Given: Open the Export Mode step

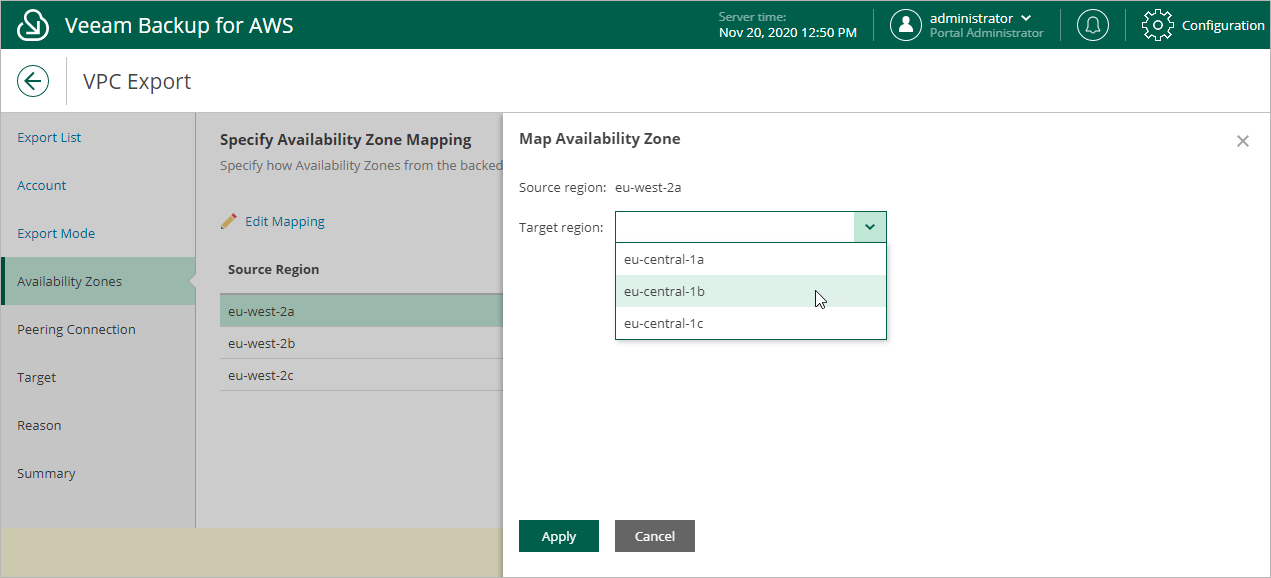Looking at the screenshot, I should 56,233.
